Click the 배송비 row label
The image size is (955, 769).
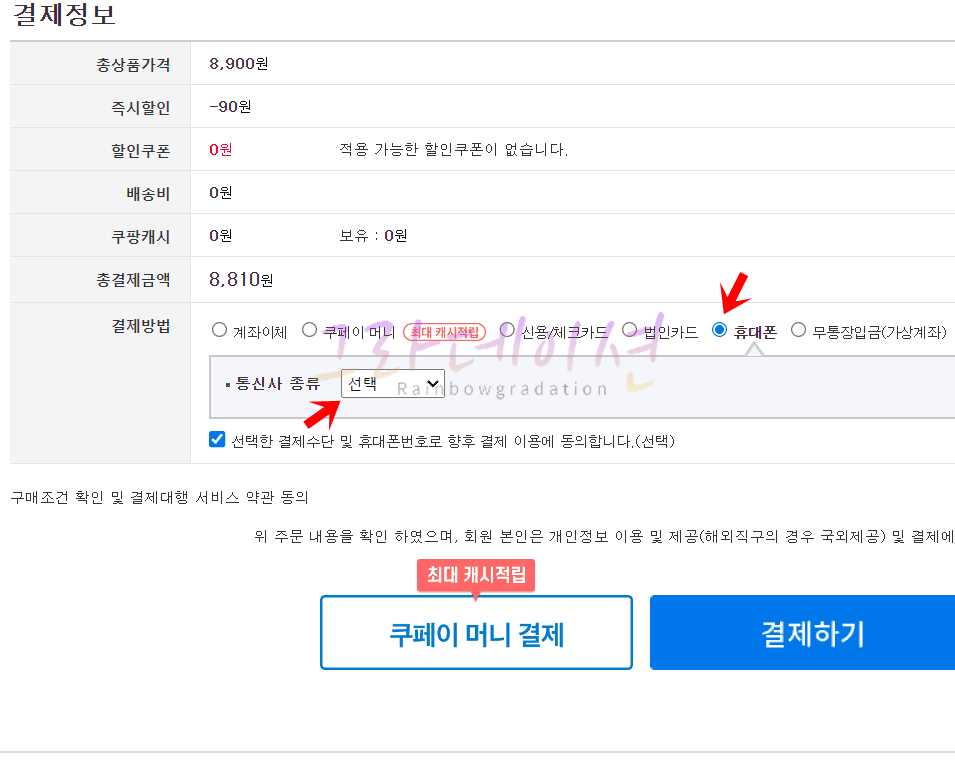point(148,194)
